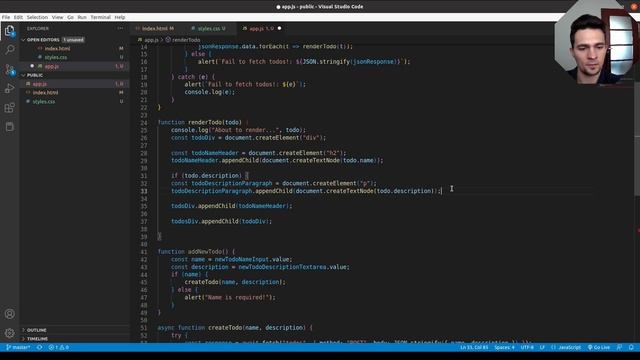The image size is (640, 360).
Task: Open index.html in the PUBLIC folder tree
Action: coord(75,93)
